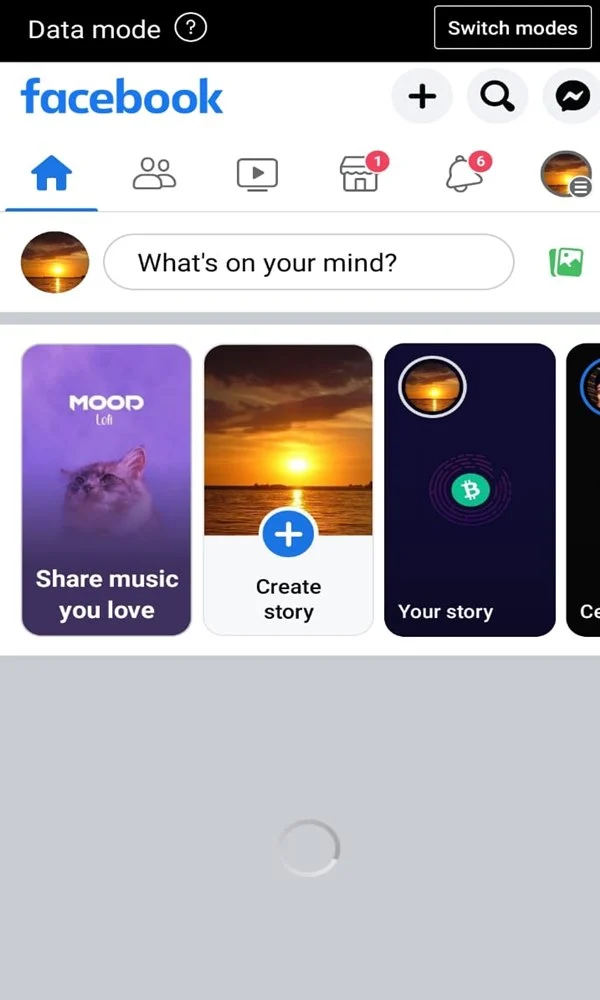Tap the Create story label text
This screenshot has height=1000, width=600.
pyautogui.click(x=288, y=599)
